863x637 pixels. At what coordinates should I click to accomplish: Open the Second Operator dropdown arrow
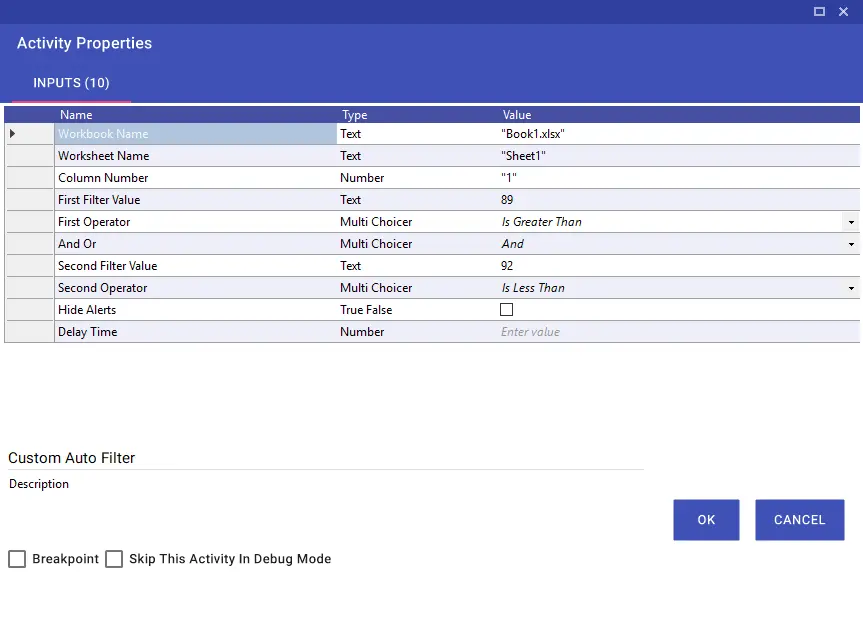(x=851, y=288)
